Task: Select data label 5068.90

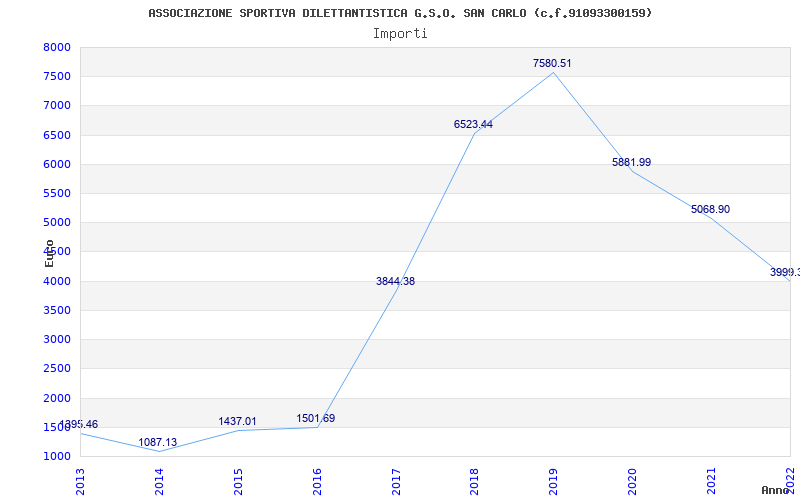Action: pos(710,209)
